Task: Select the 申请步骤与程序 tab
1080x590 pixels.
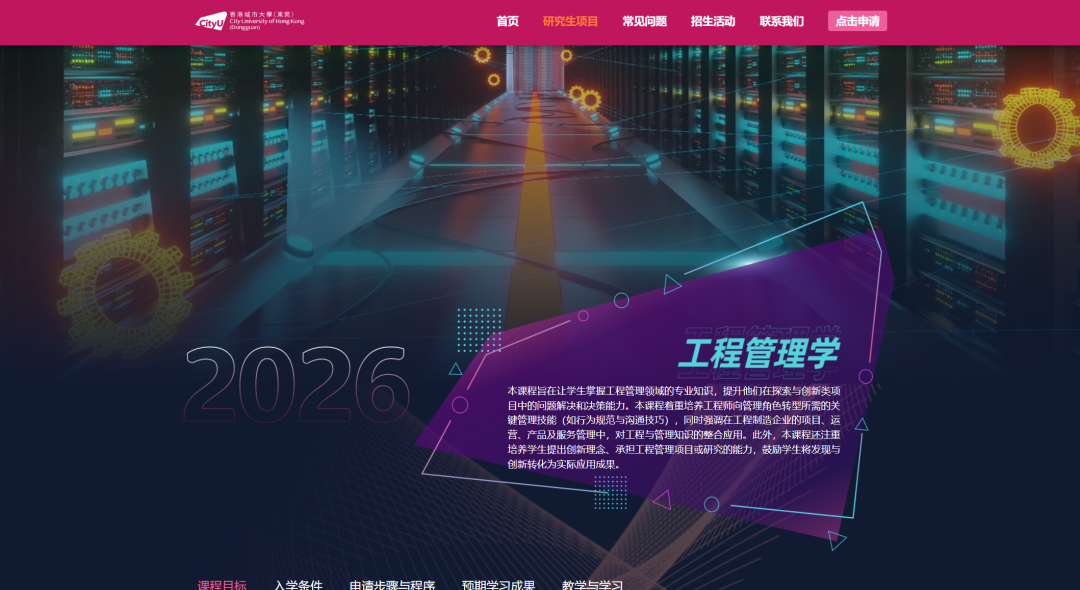Action: click(x=391, y=586)
